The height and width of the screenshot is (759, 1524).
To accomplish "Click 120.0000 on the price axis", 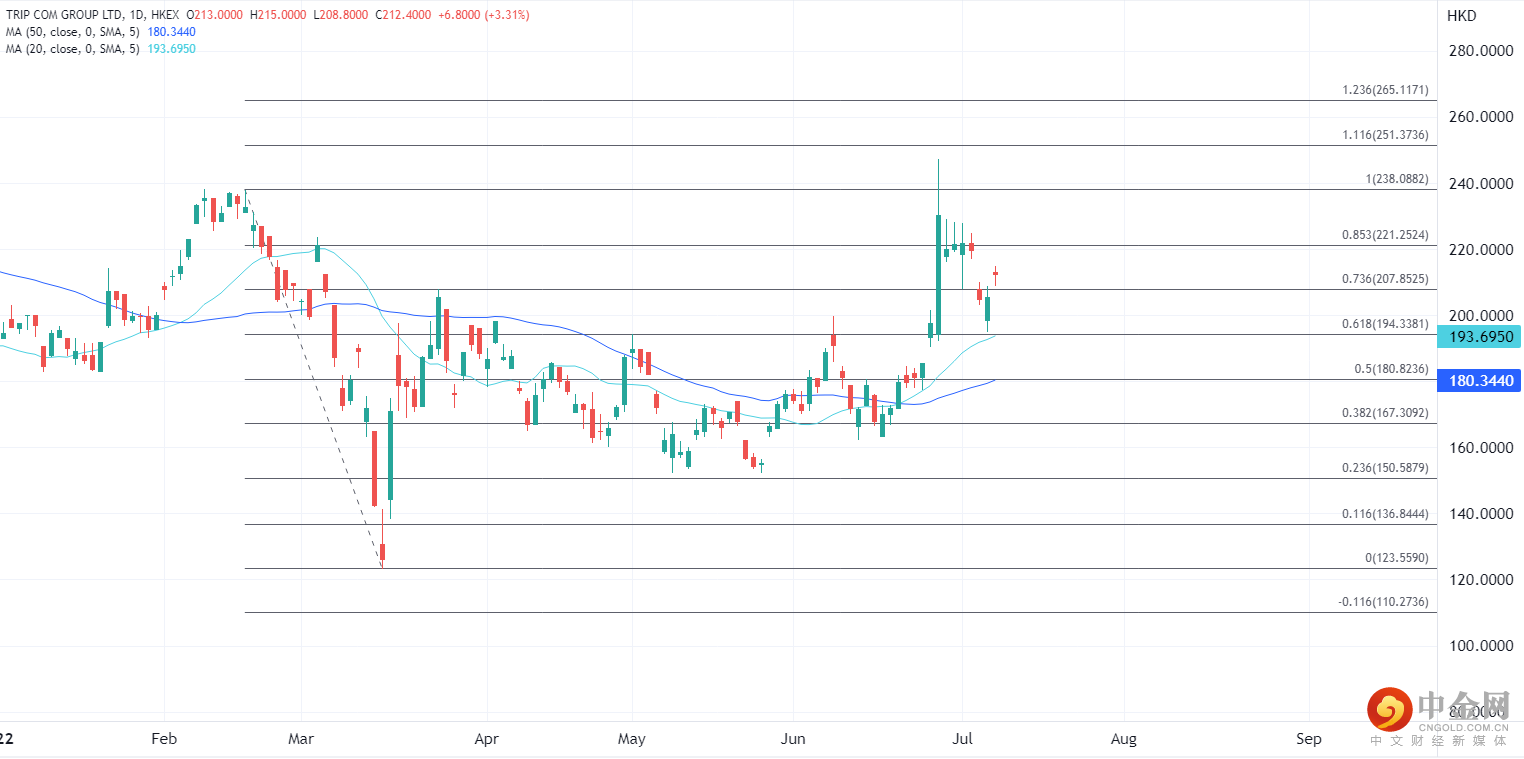I will tap(1479, 580).
